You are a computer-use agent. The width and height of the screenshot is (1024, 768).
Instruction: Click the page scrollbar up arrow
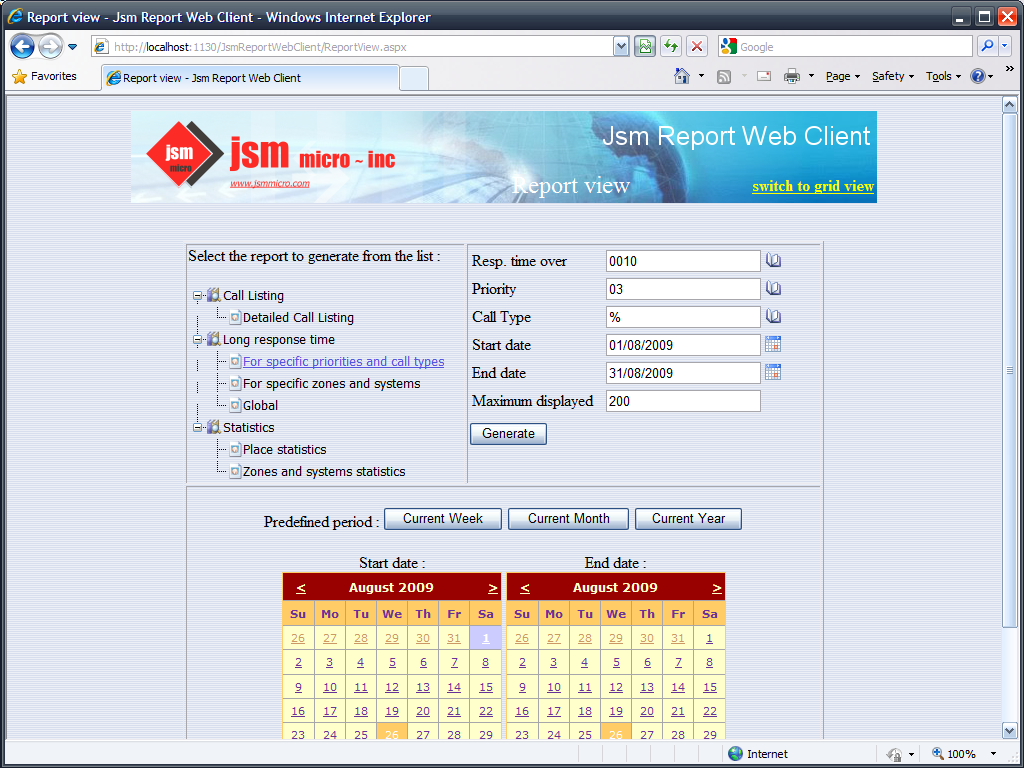pos(1010,104)
